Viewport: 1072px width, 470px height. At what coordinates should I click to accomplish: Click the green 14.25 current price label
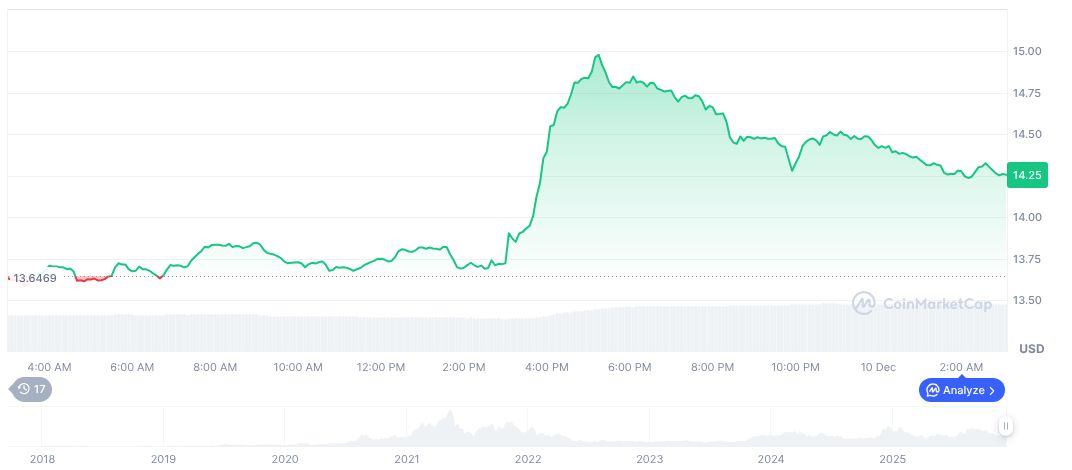click(x=1027, y=176)
